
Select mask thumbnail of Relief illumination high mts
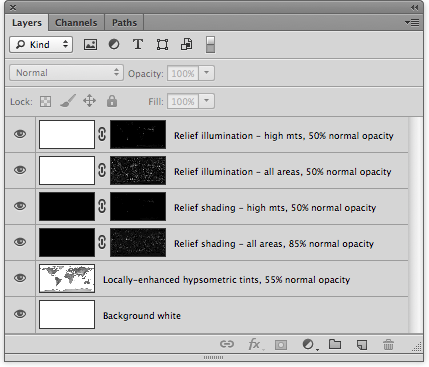[x=138, y=134]
